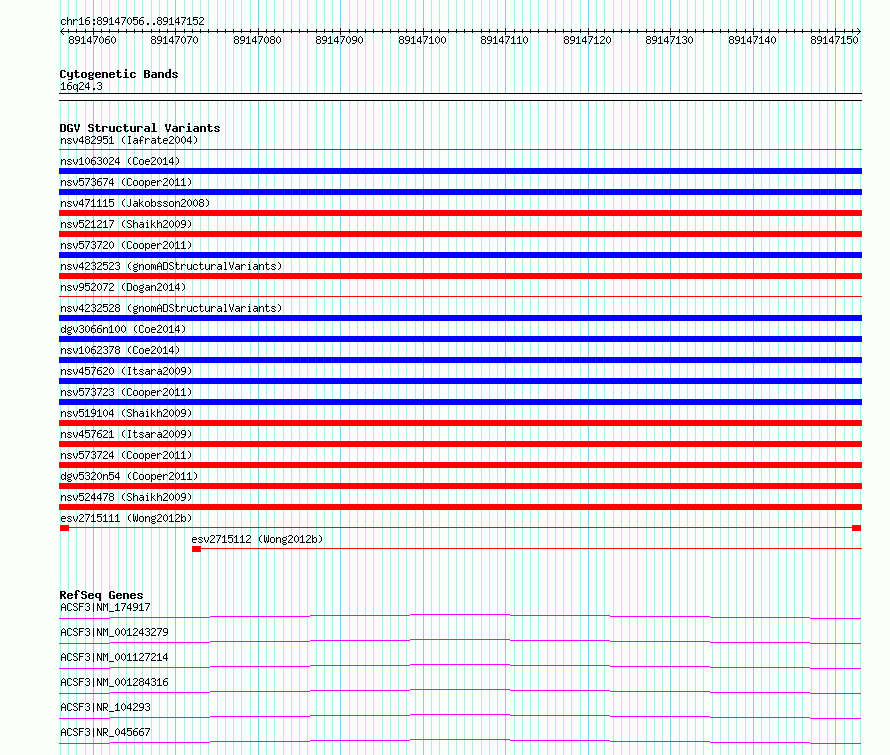Click variant label nsv519104 (Shaikh2009)
Screen dimensions: 890x755
[126, 413]
